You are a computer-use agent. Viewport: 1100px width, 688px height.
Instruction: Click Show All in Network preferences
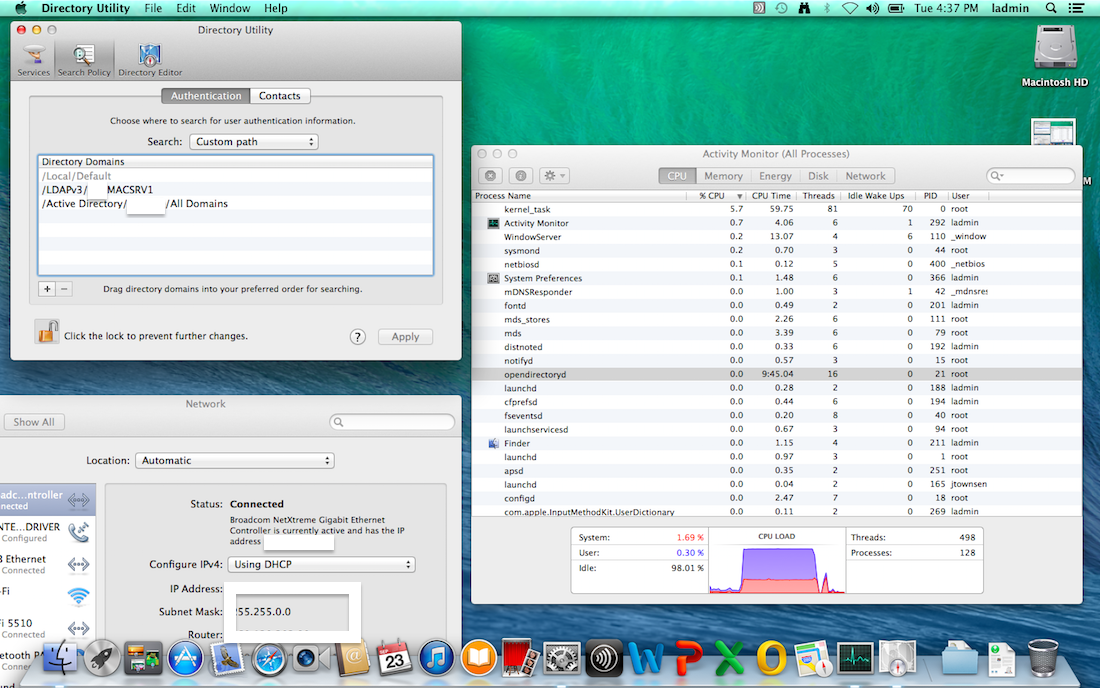[x=34, y=422]
